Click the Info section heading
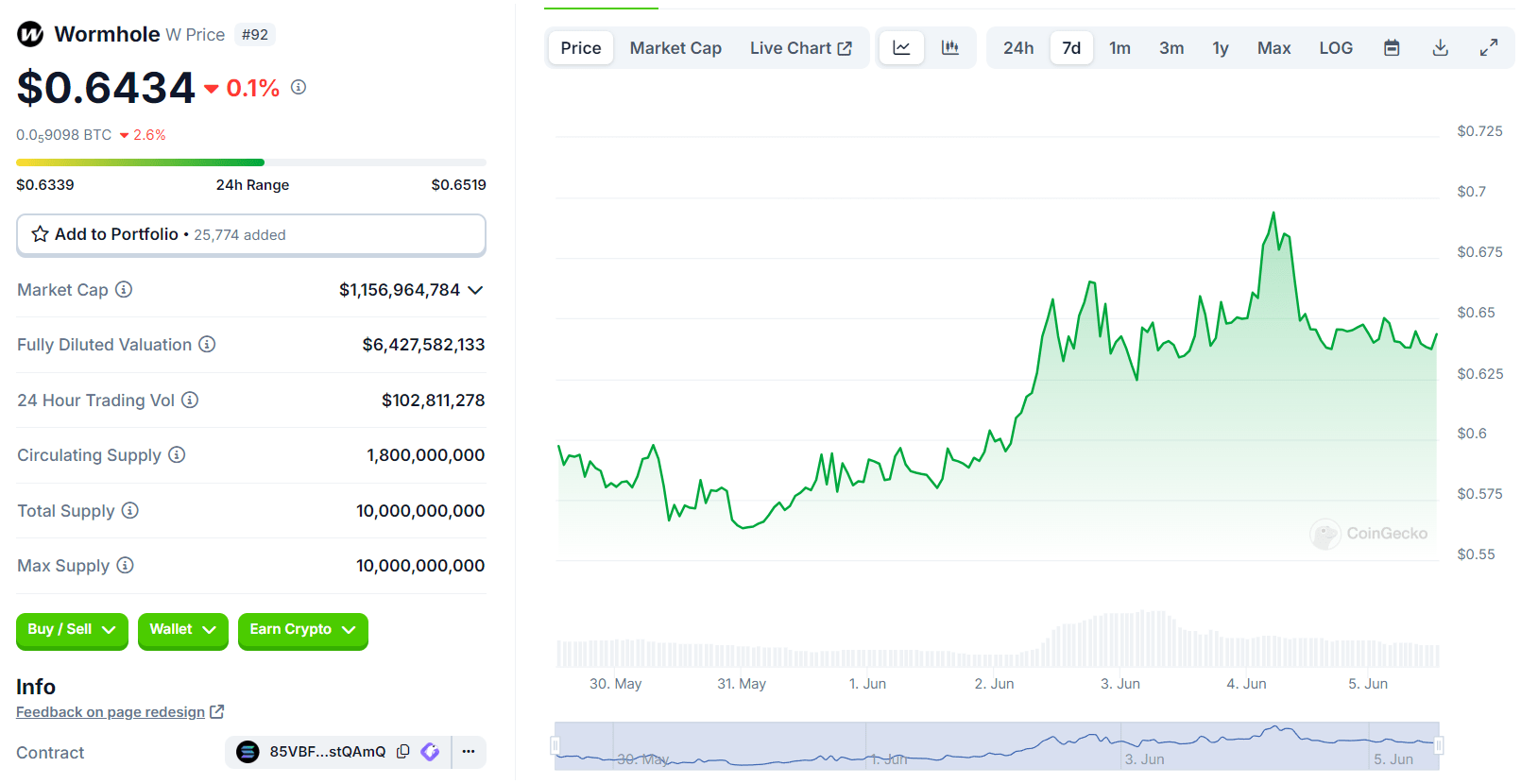This screenshot has height=784, width=1521. tap(36, 687)
